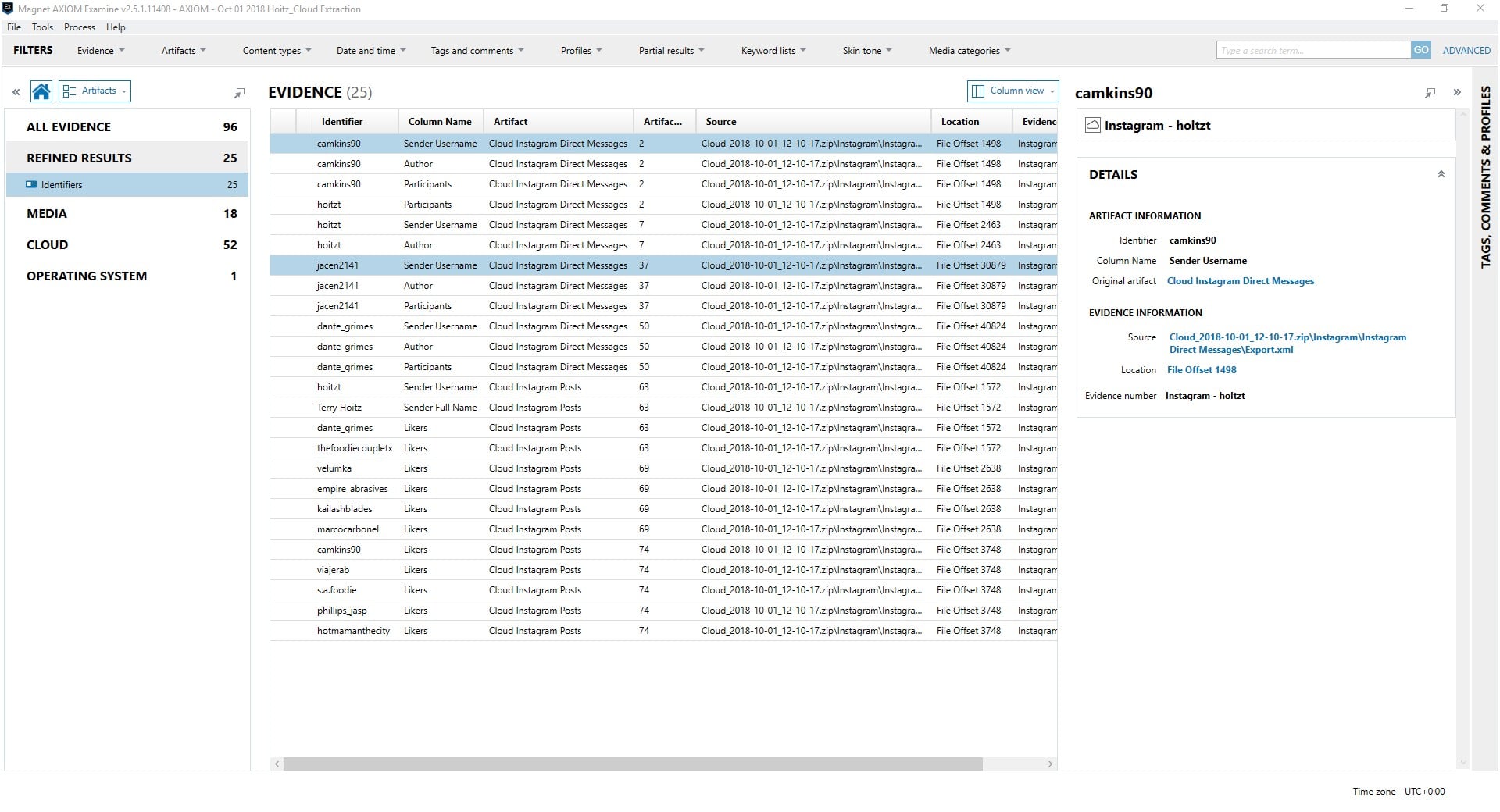Select CLOUD category
1500x812 pixels.
(127, 245)
